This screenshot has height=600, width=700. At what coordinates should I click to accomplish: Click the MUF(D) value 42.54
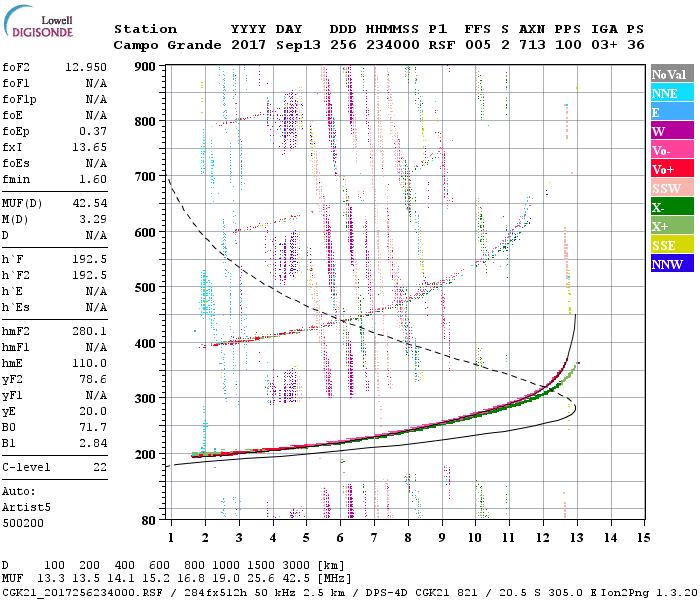[90, 203]
